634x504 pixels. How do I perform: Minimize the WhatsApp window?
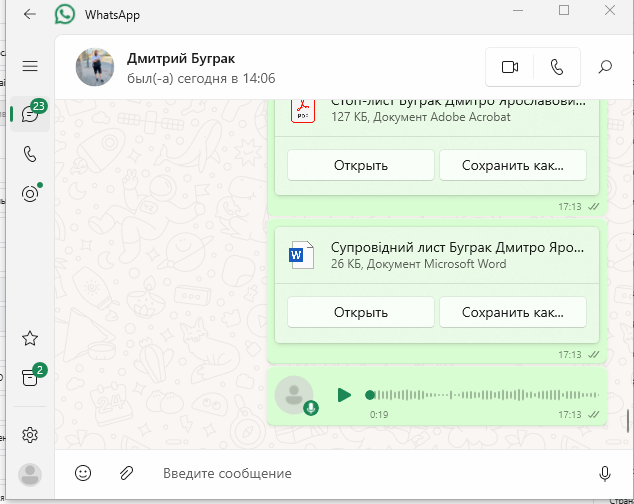[x=518, y=10]
